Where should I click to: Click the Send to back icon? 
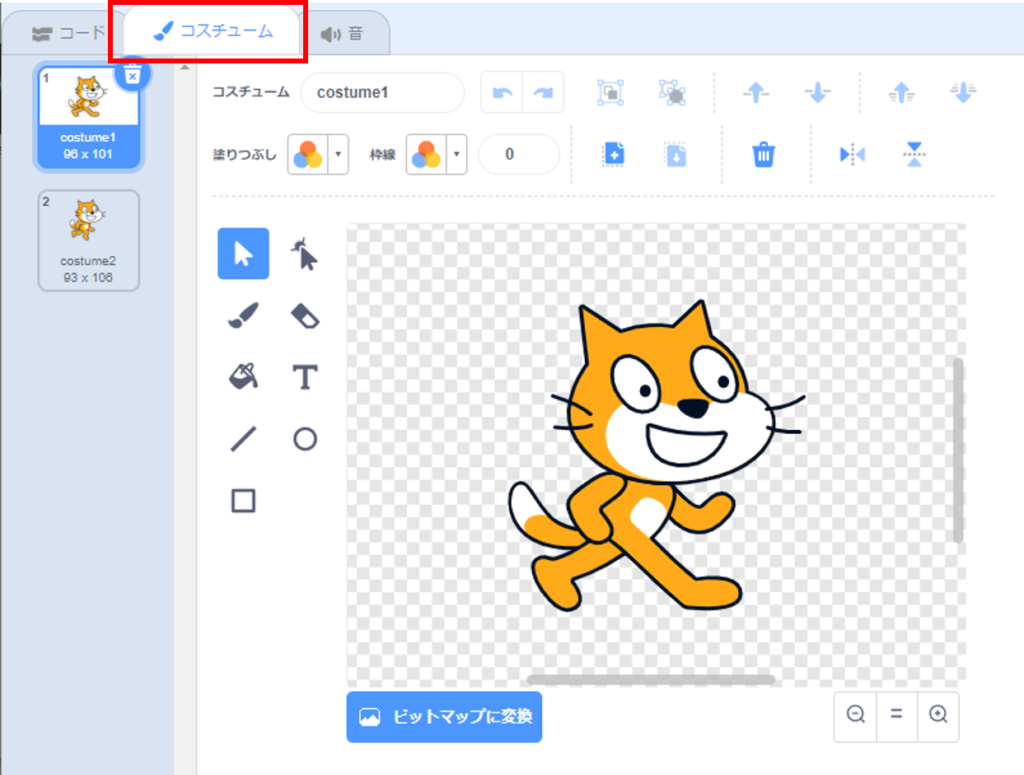tap(963, 93)
